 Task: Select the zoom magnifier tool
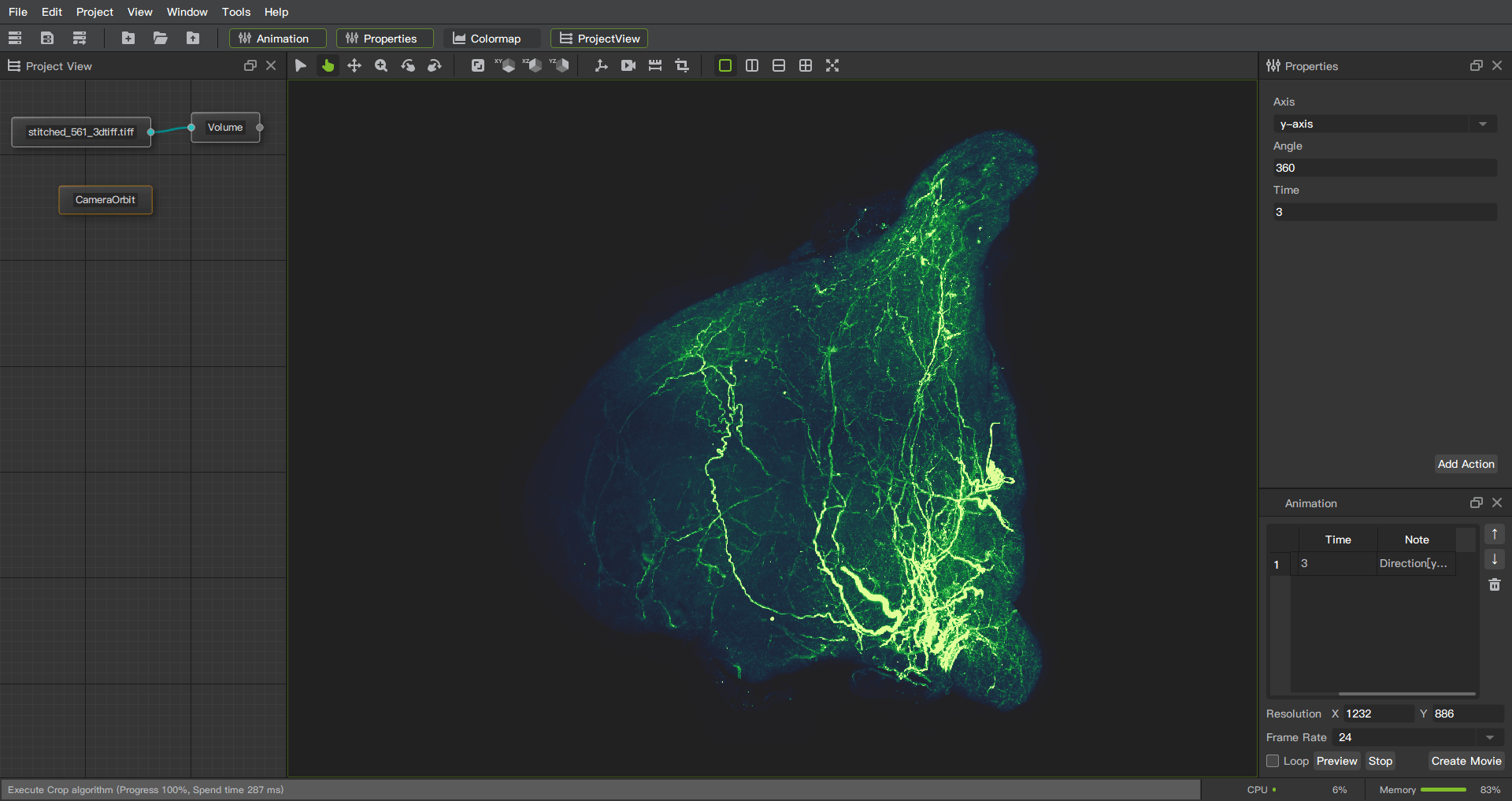point(381,65)
